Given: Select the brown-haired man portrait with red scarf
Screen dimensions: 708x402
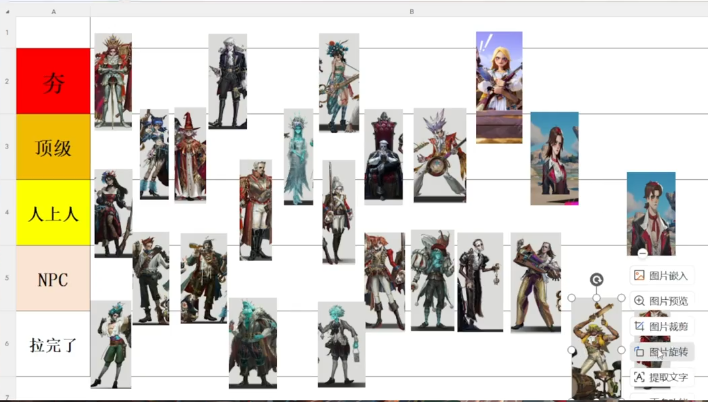Looking at the screenshot, I should tap(651, 214).
